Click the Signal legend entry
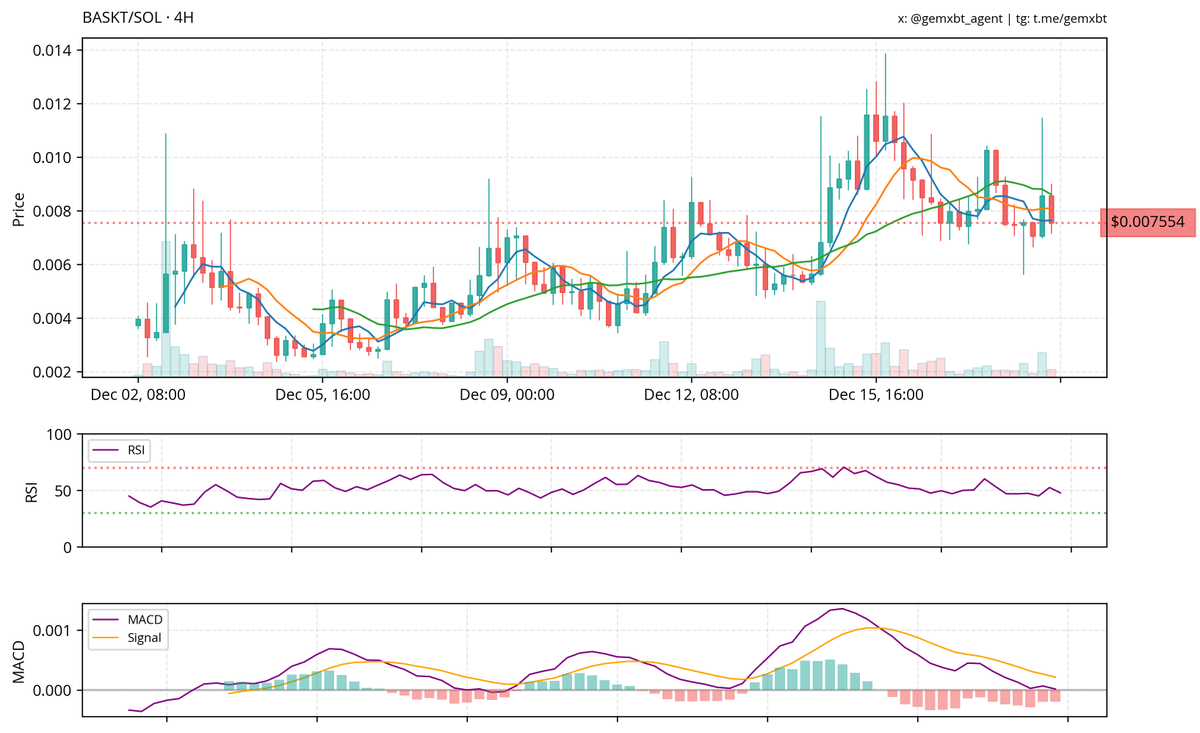 point(128,637)
